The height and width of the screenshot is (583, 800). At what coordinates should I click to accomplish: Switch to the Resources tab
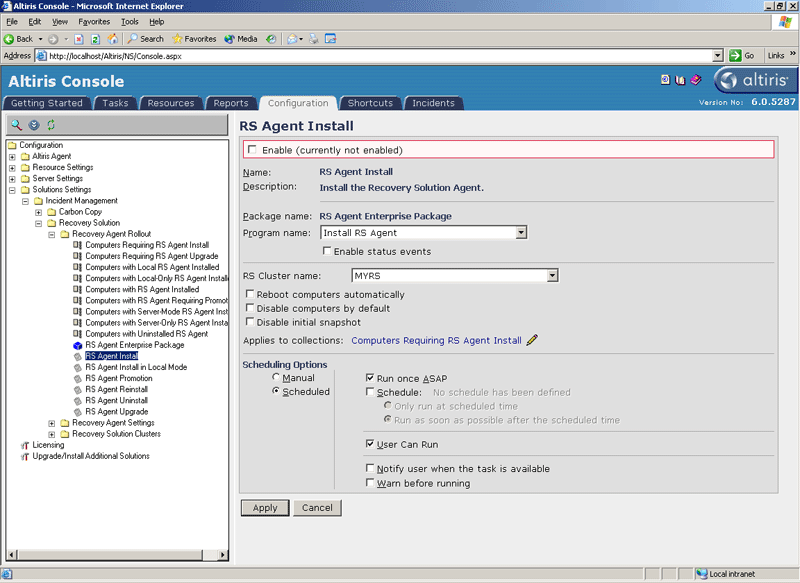[x=170, y=103]
